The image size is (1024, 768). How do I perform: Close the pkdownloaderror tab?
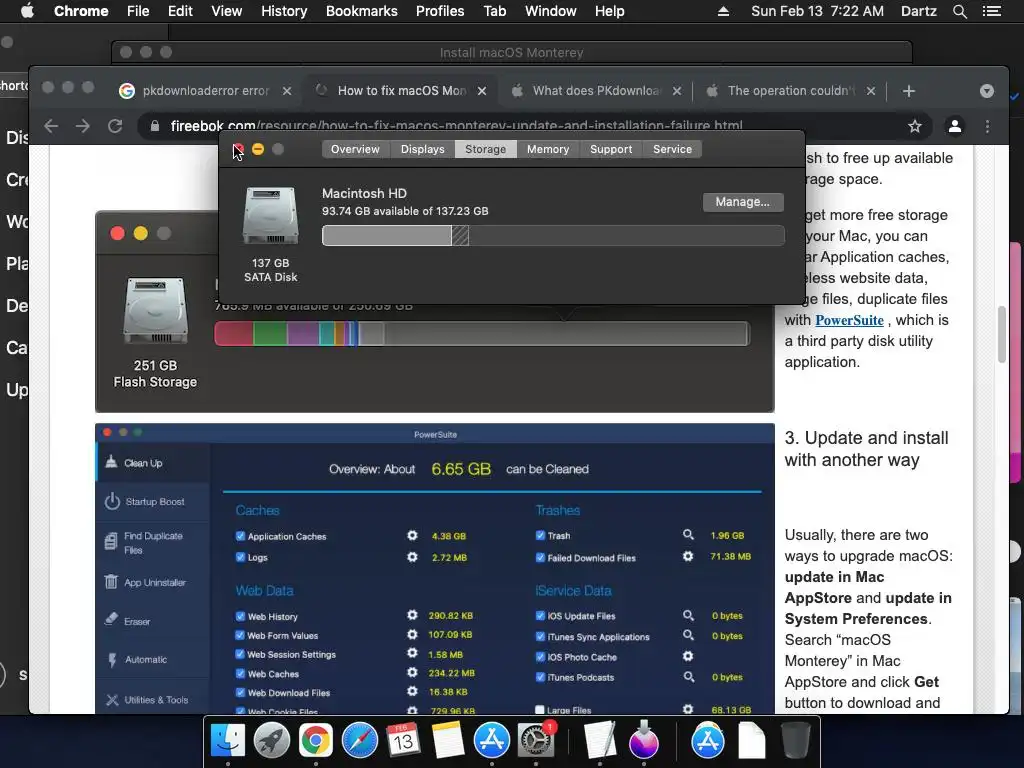[287, 91]
